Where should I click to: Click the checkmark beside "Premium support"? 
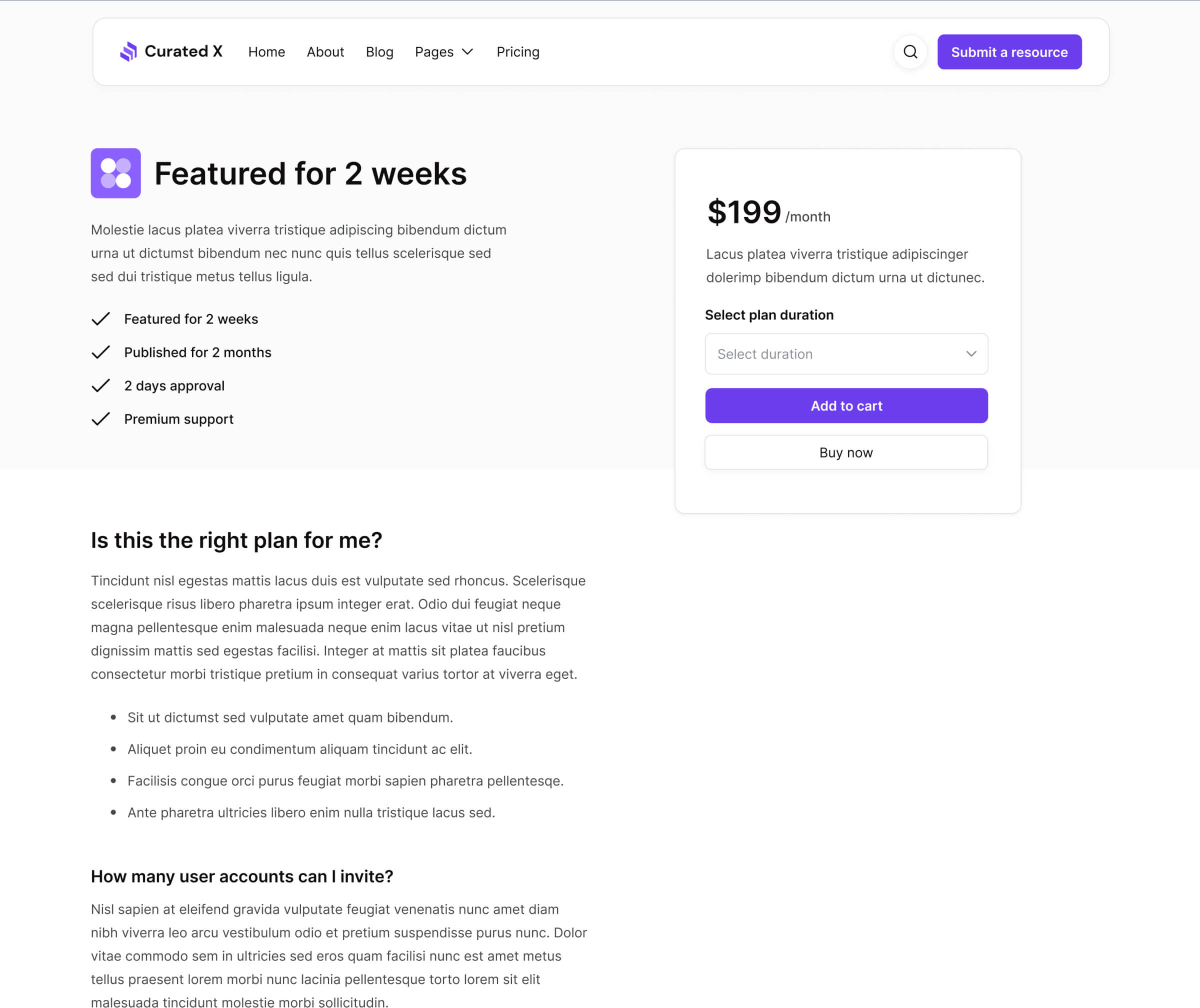click(x=100, y=418)
